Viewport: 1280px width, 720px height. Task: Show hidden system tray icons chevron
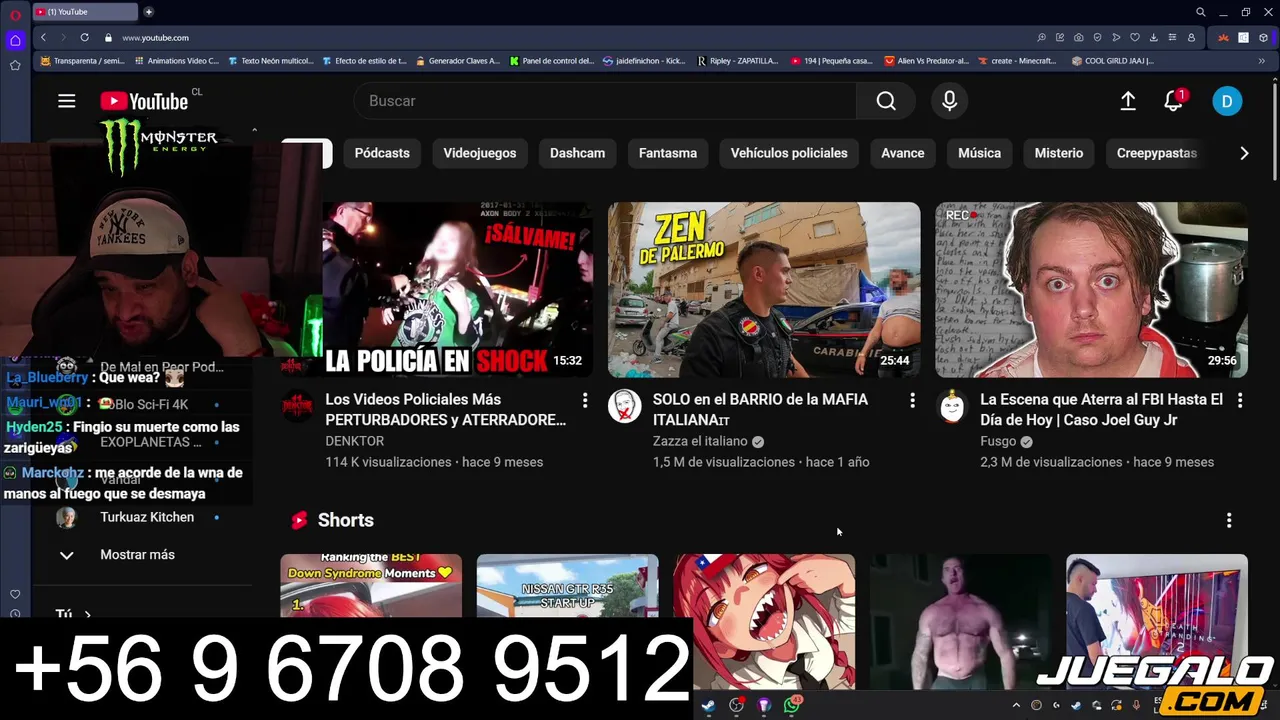(1016, 705)
